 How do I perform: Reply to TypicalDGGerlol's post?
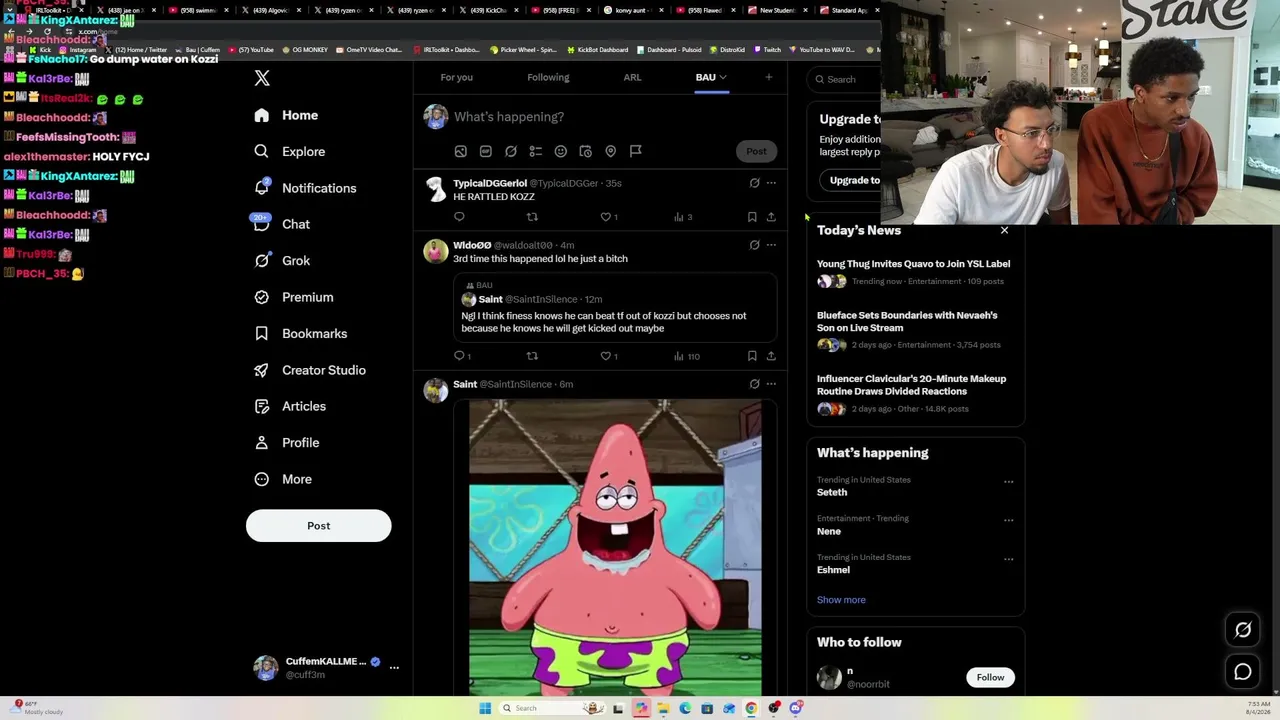(459, 217)
